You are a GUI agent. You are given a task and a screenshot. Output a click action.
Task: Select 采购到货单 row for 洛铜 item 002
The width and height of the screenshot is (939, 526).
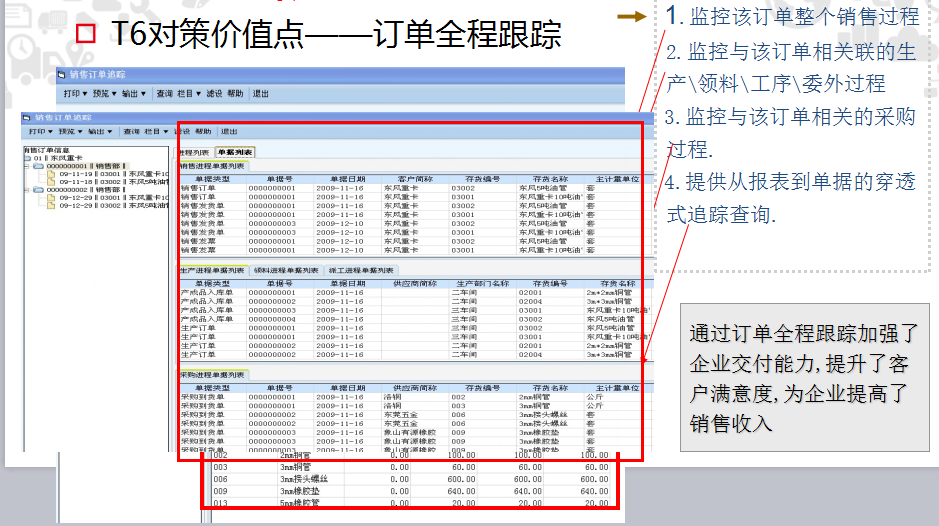pos(414,397)
